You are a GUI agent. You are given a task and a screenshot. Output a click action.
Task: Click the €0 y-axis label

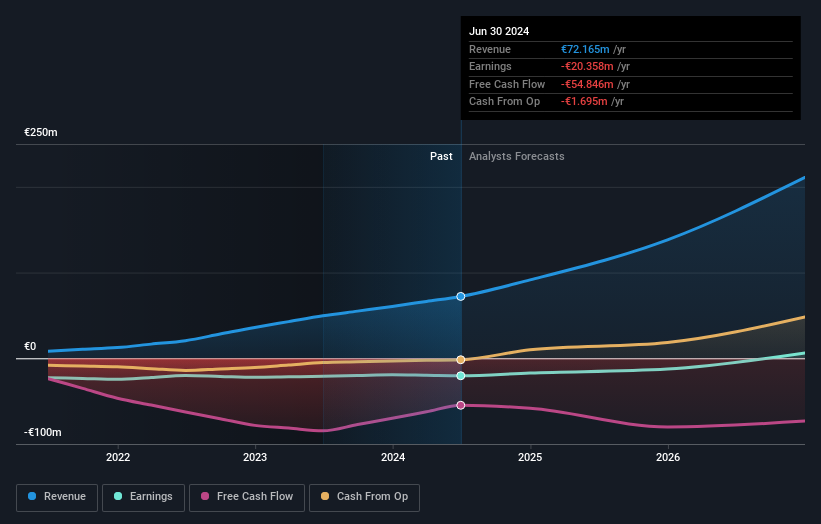click(x=30, y=346)
